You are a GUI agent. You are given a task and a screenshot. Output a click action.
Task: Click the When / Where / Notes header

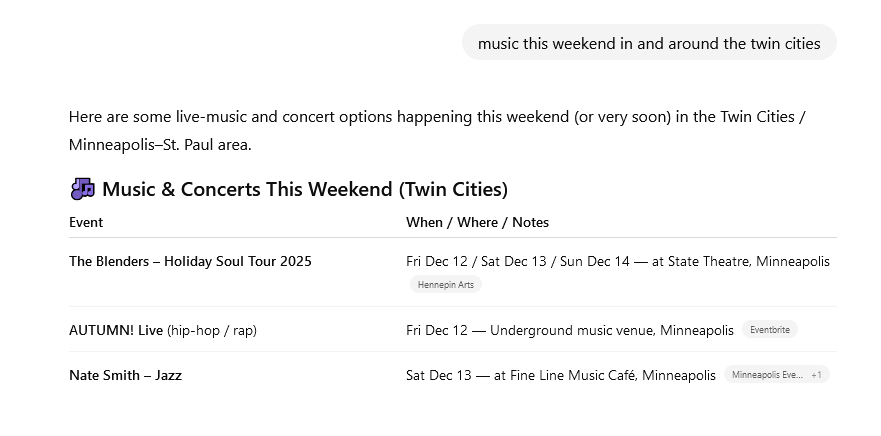(477, 222)
